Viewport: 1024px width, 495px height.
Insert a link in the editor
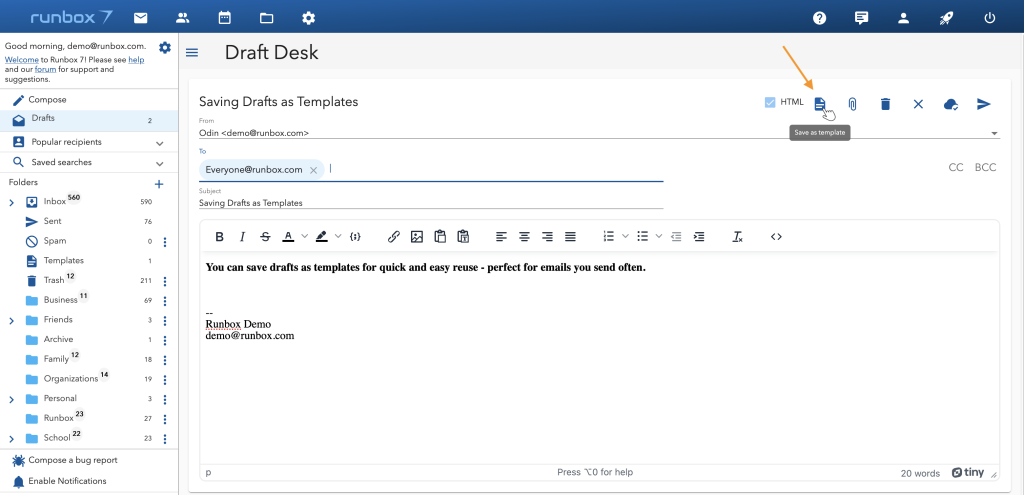coord(394,237)
